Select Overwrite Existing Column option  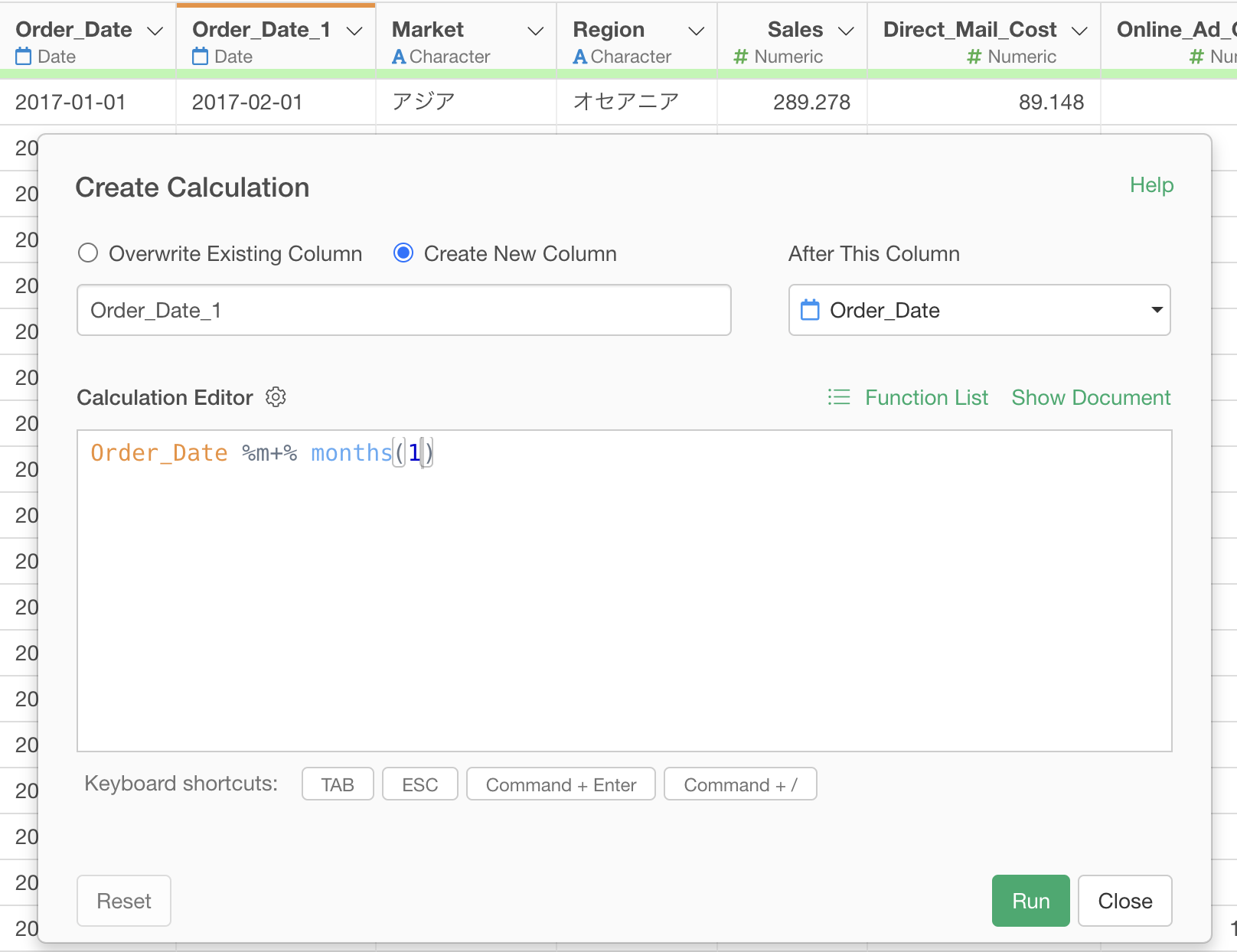pos(88,253)
